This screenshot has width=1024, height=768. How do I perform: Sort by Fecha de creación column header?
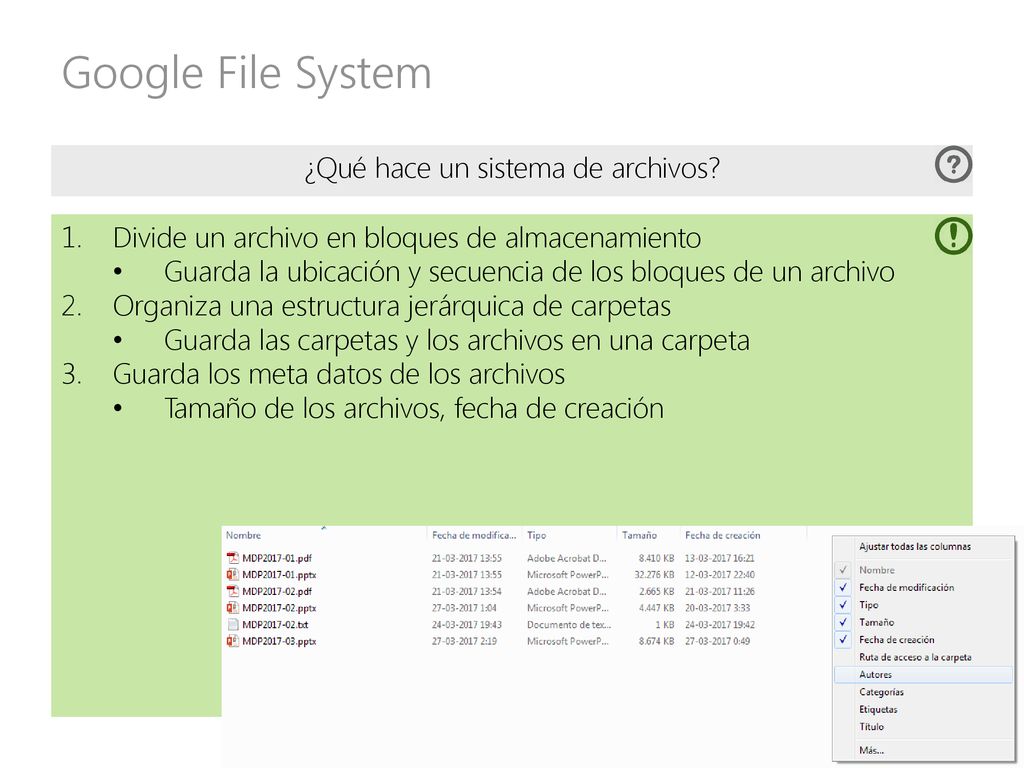(x=722, y=535)
